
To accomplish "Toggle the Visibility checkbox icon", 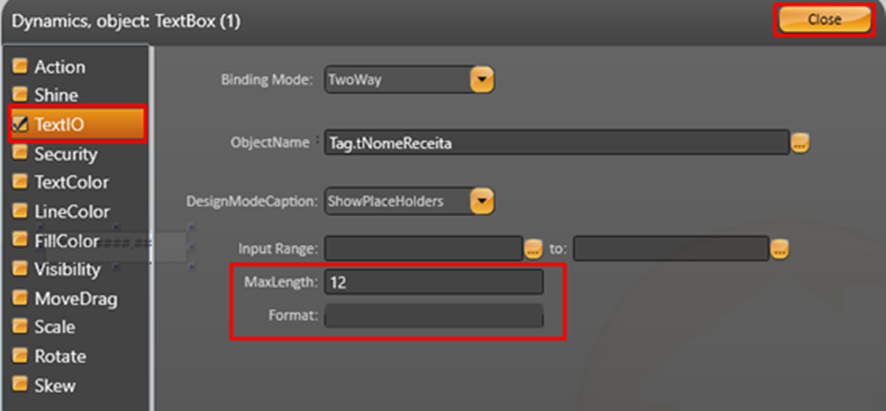I will [x=19, y=270].
